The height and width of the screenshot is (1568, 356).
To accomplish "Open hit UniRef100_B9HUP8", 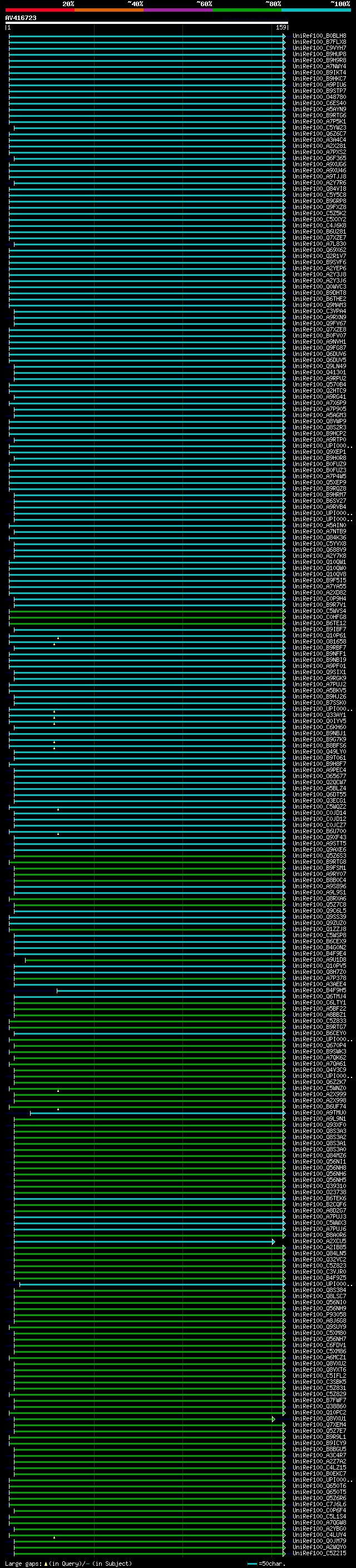I will (x=319, y=54).
